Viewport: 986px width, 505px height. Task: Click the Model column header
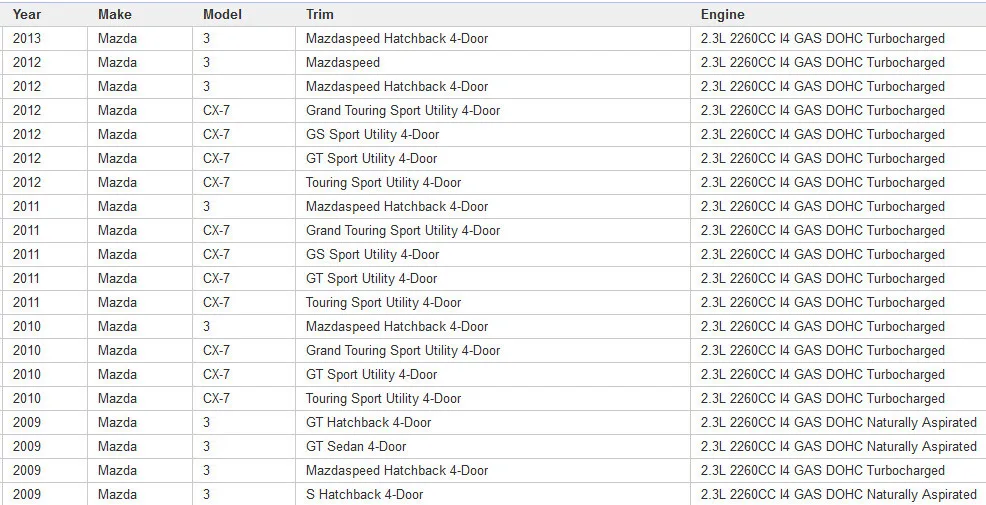pyautogui.click(x=244, y=14)
